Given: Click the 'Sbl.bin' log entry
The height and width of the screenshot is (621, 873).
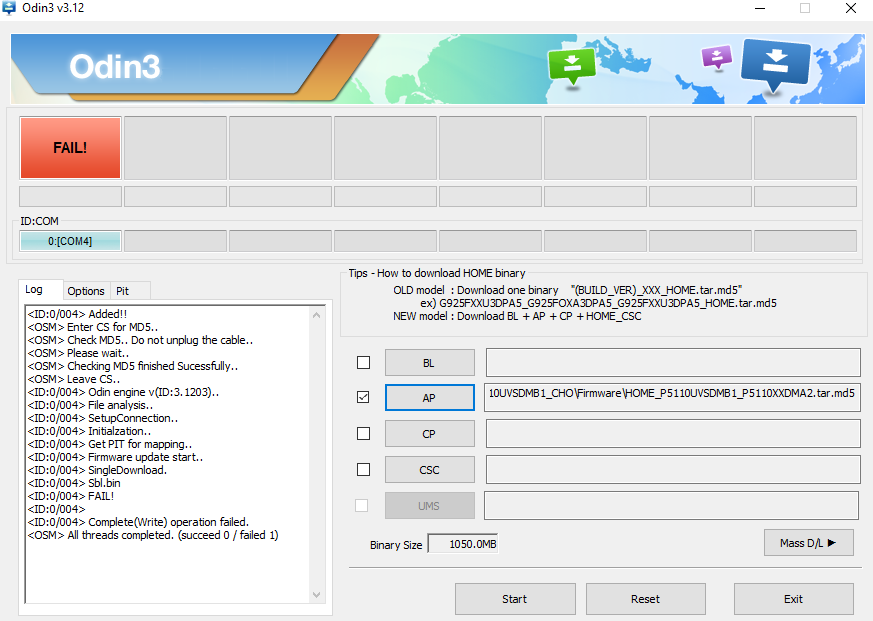Looking at the screenshot, I should coord(73,483).
